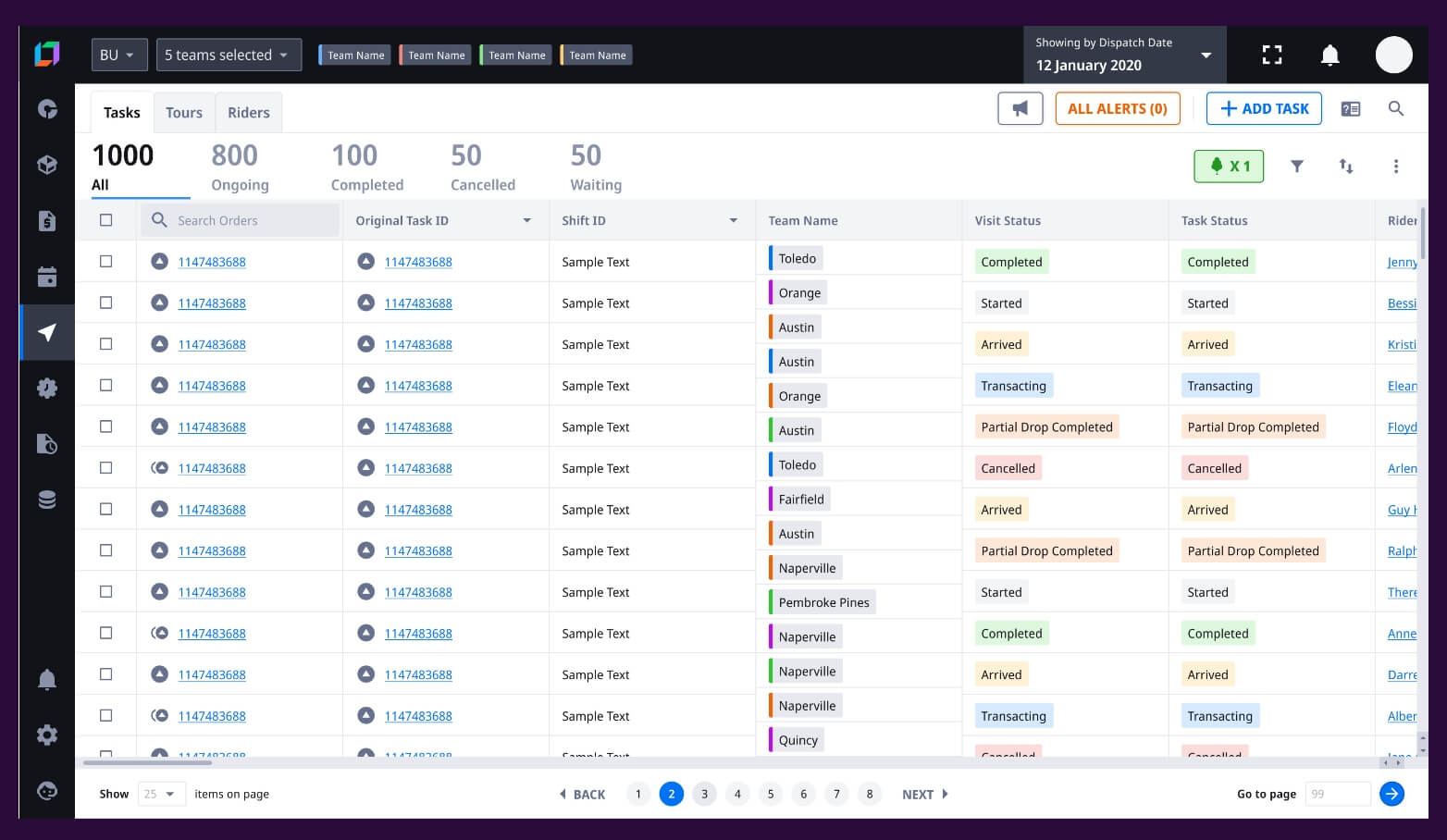This screenshot has height=840, width=1447.
Task: Check the select-all checkbox in the table header
Action: [106, 220]
